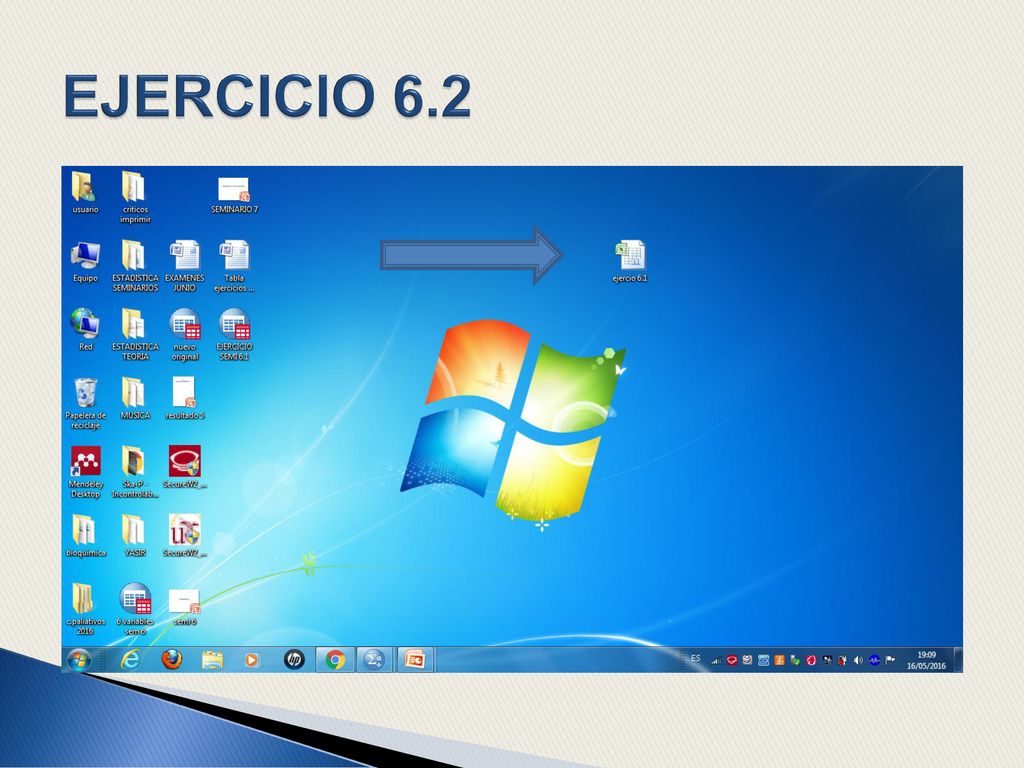Viewport: 1024px width, 768px height.
Task: Click the orange tray icon
Action: click(x=779, y=661)
